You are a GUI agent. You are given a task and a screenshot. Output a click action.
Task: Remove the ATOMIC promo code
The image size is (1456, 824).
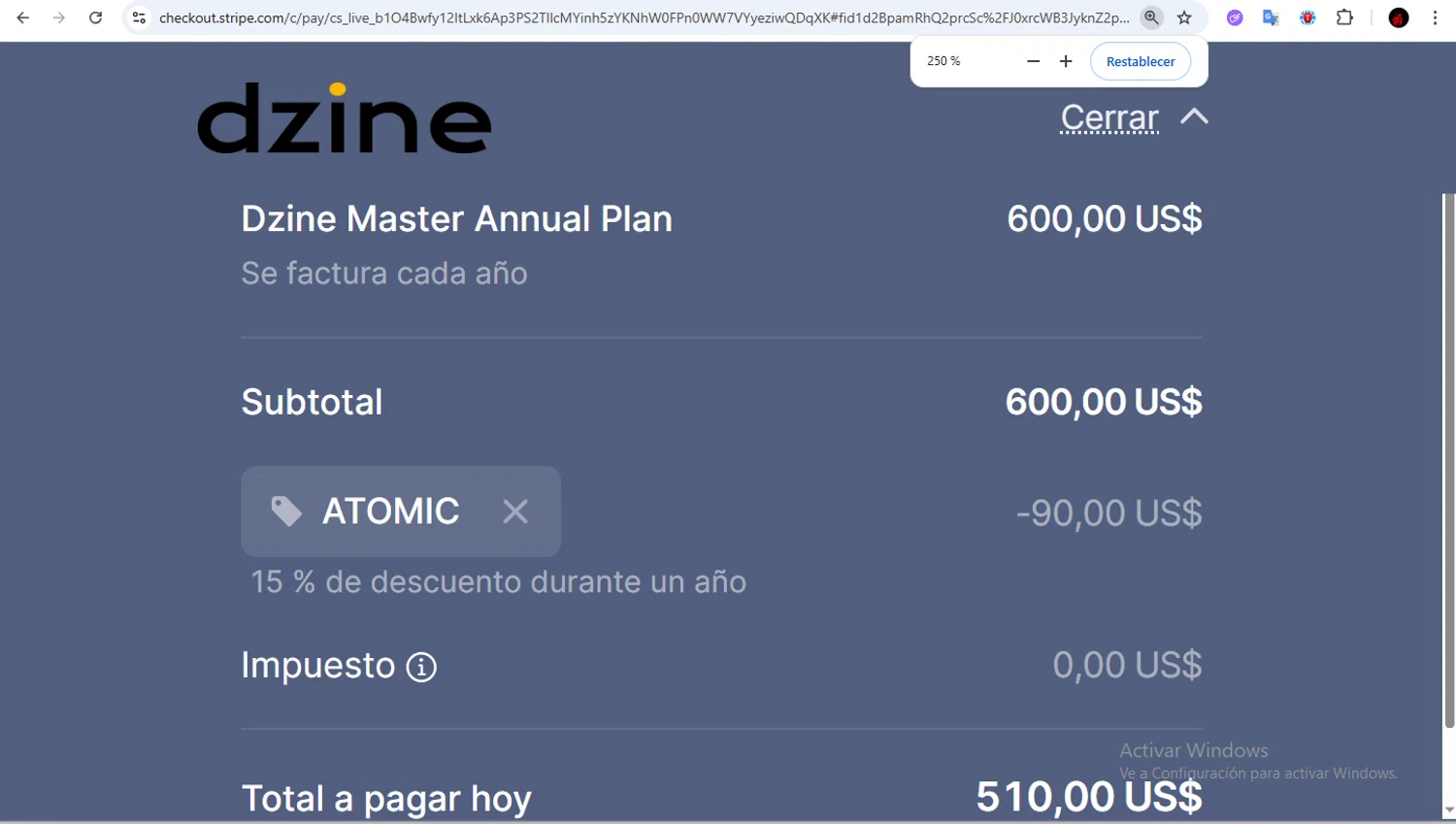click(x=515, y=511)
